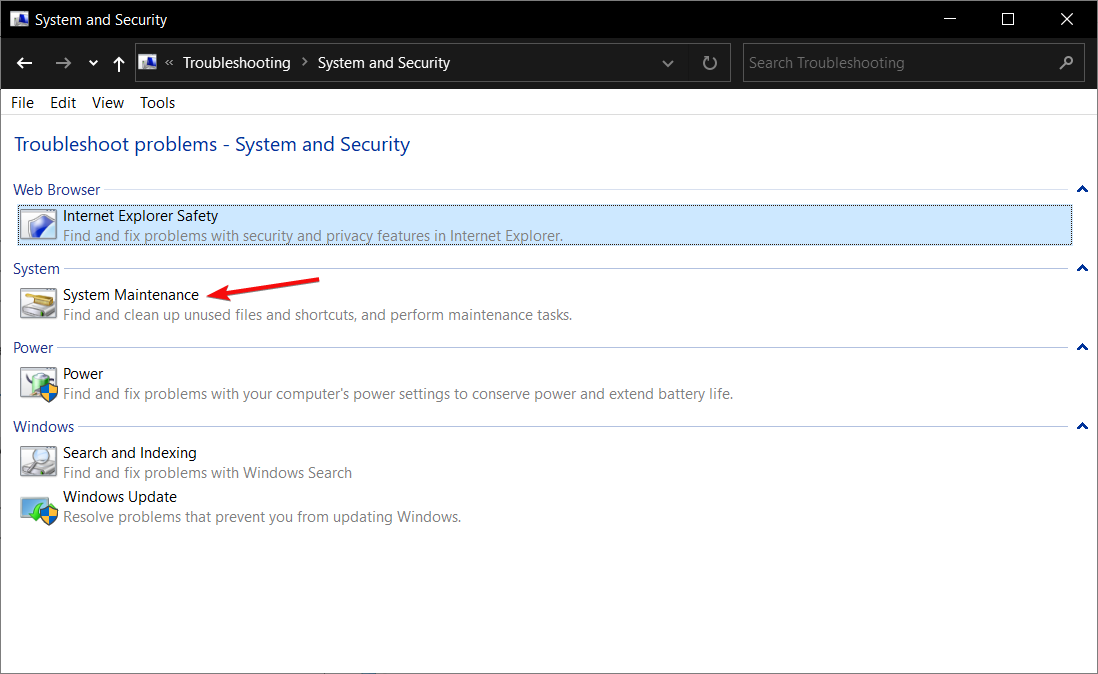The height and width of the screenshot is (674, 1098).
Task: Collapse the Web Browser section
Action: [1081, 190]
